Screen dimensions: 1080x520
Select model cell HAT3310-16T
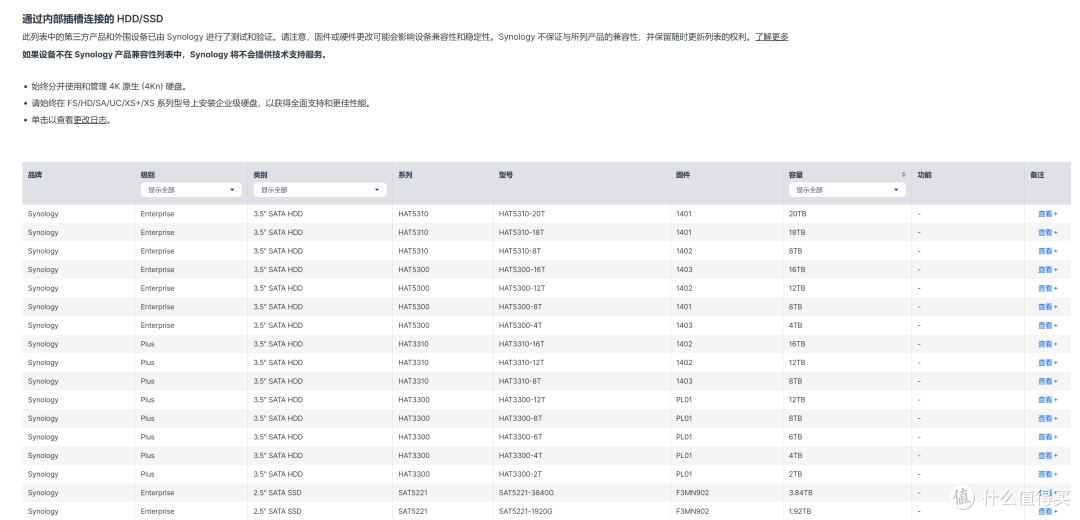521,344
